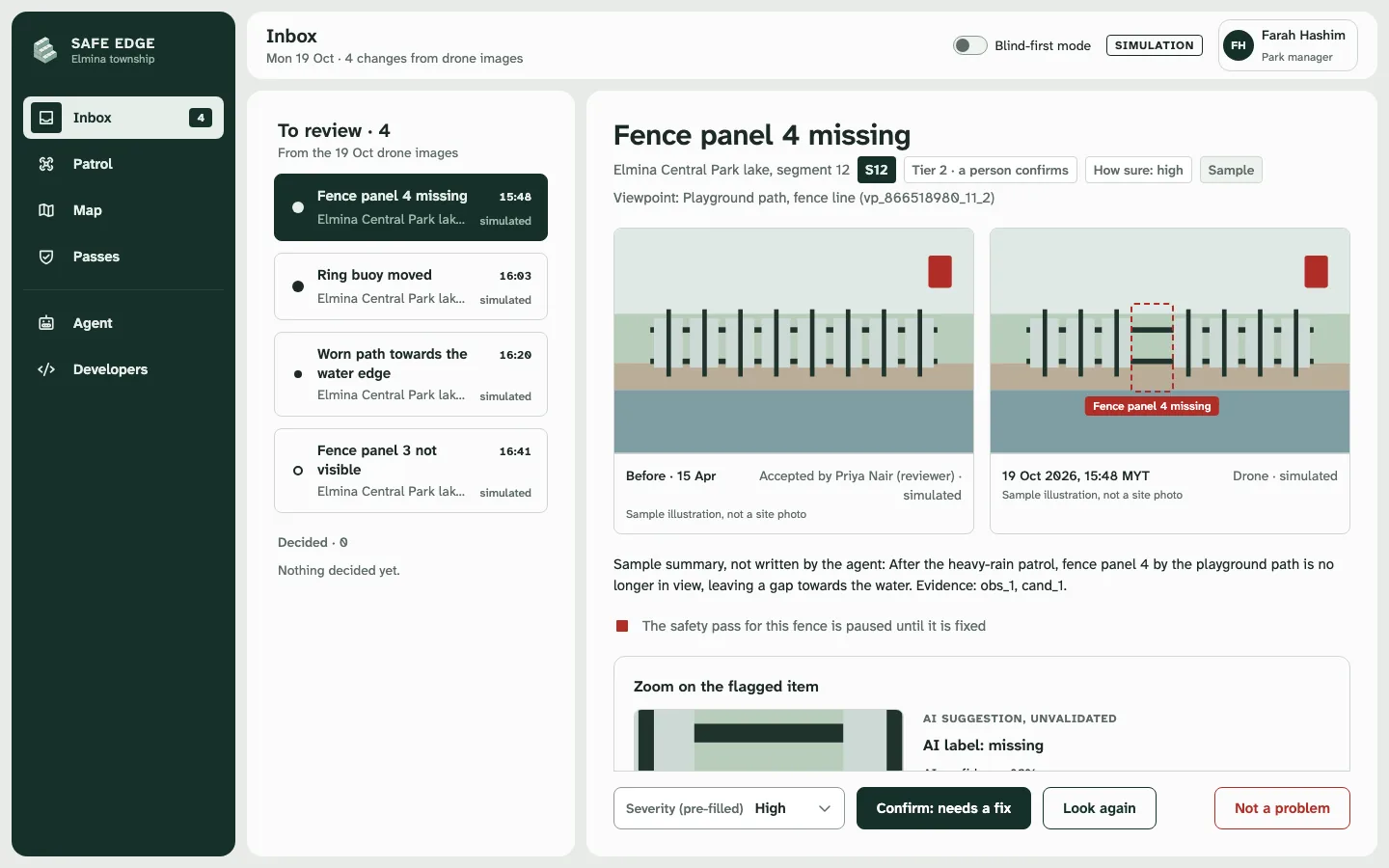Click the zoomed flagged item thumbnail
The image size is (1389, 868).
pyautogui.click(x=768, y=741)
